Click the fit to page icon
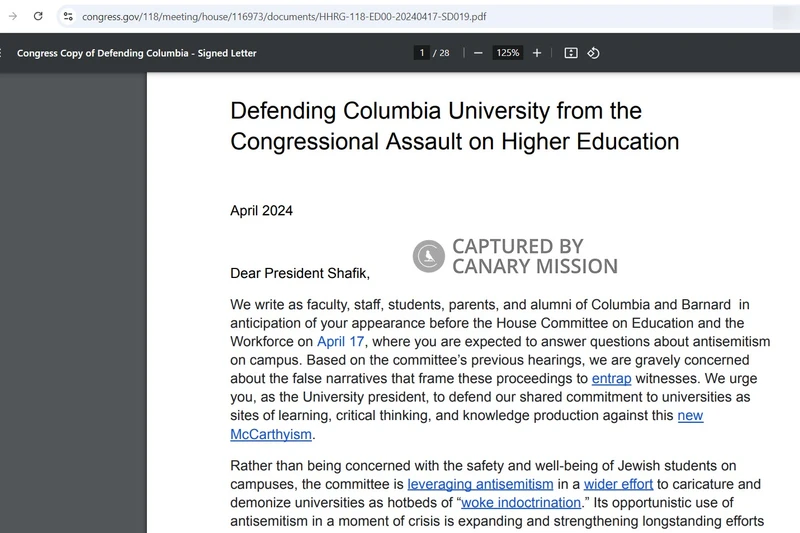The width and height of the screenshot is (800, 533). 571,53
